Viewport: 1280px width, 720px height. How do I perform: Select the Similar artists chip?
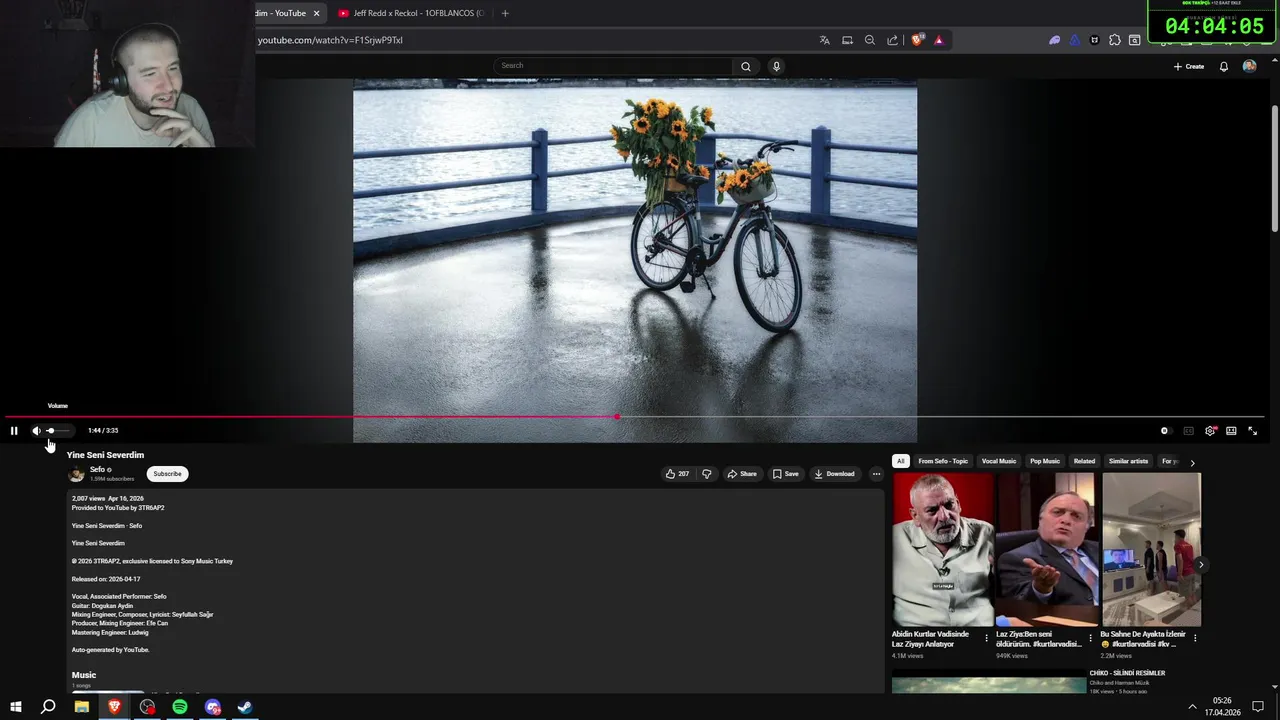tap(1128, 461)
